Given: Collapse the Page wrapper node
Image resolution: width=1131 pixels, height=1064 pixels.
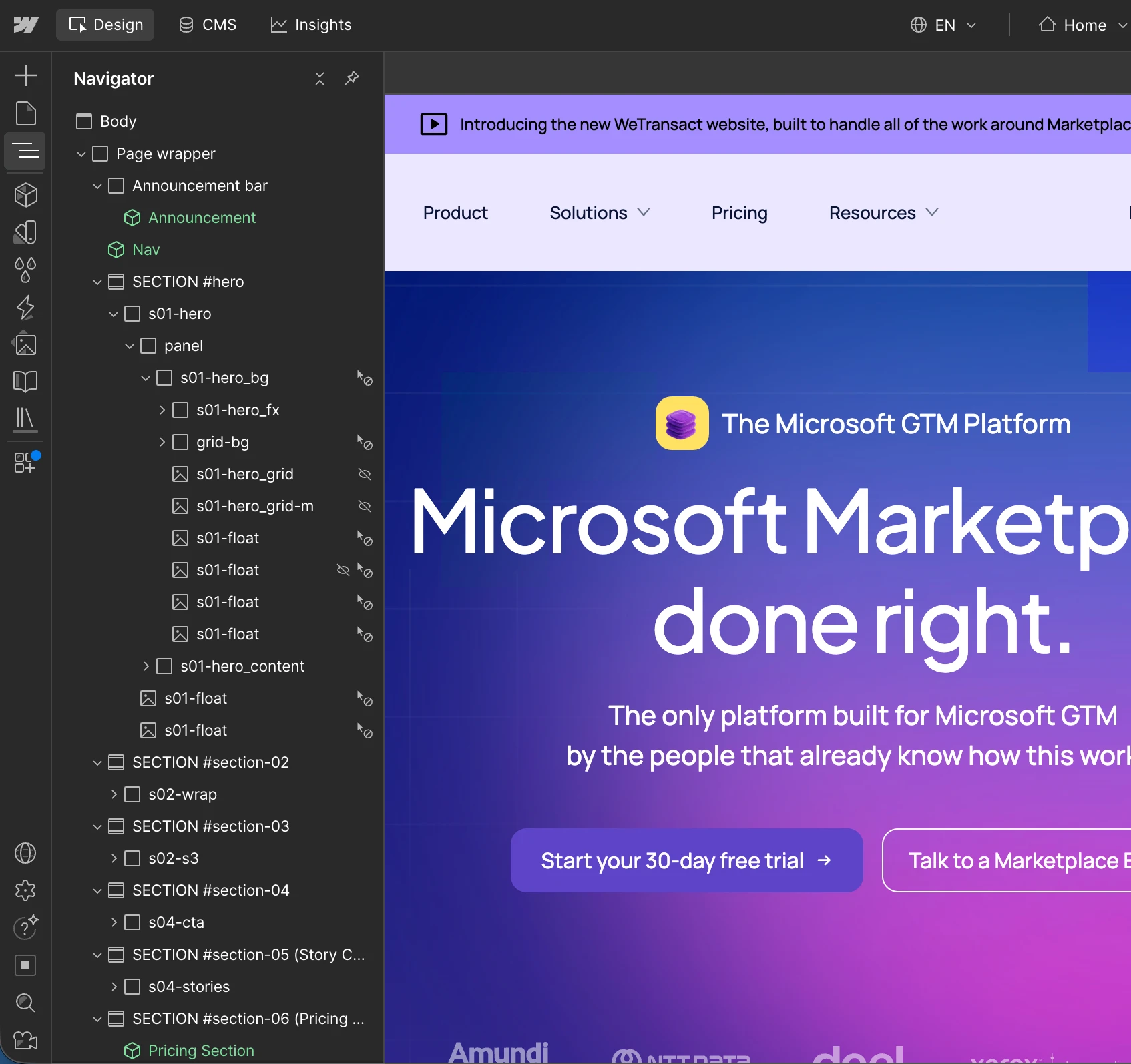Looking at the screenshot, I should pyautogui.click(x=81, y=154).
